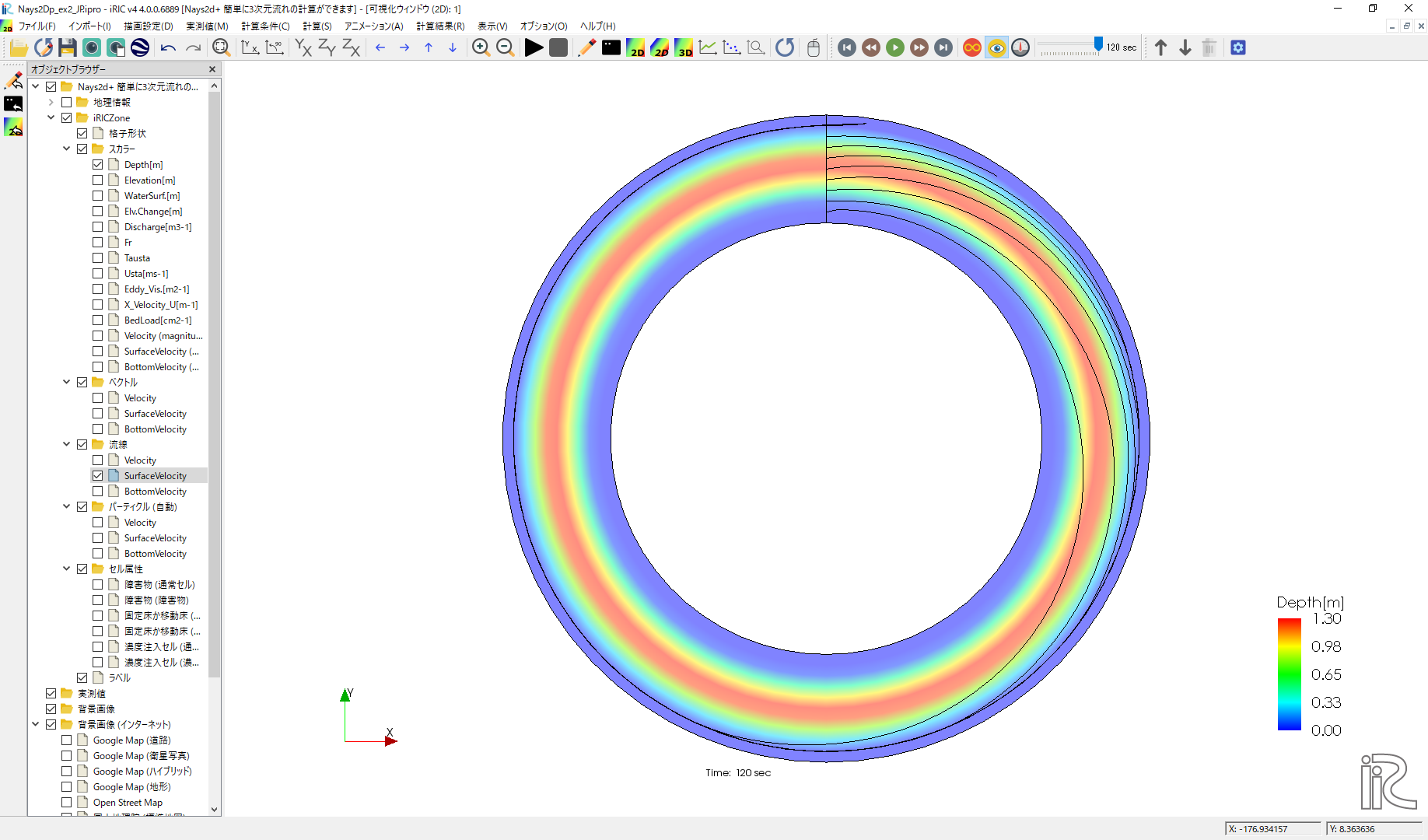Collapse the 背景画像 (インターネット) node

[36, 725]
